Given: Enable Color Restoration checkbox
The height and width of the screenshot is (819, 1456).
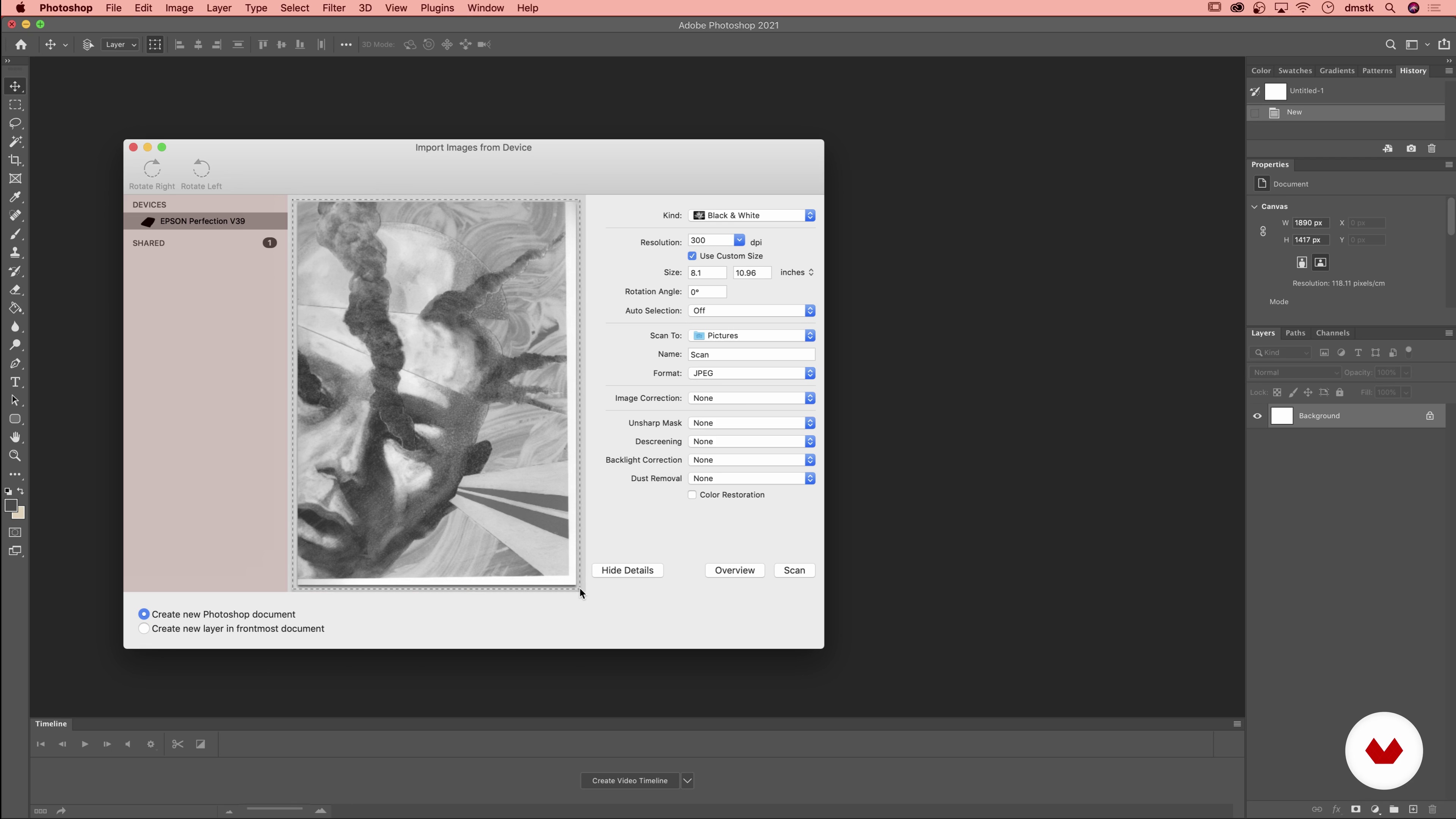Looking at the screenshot, I should coord(692,494).
